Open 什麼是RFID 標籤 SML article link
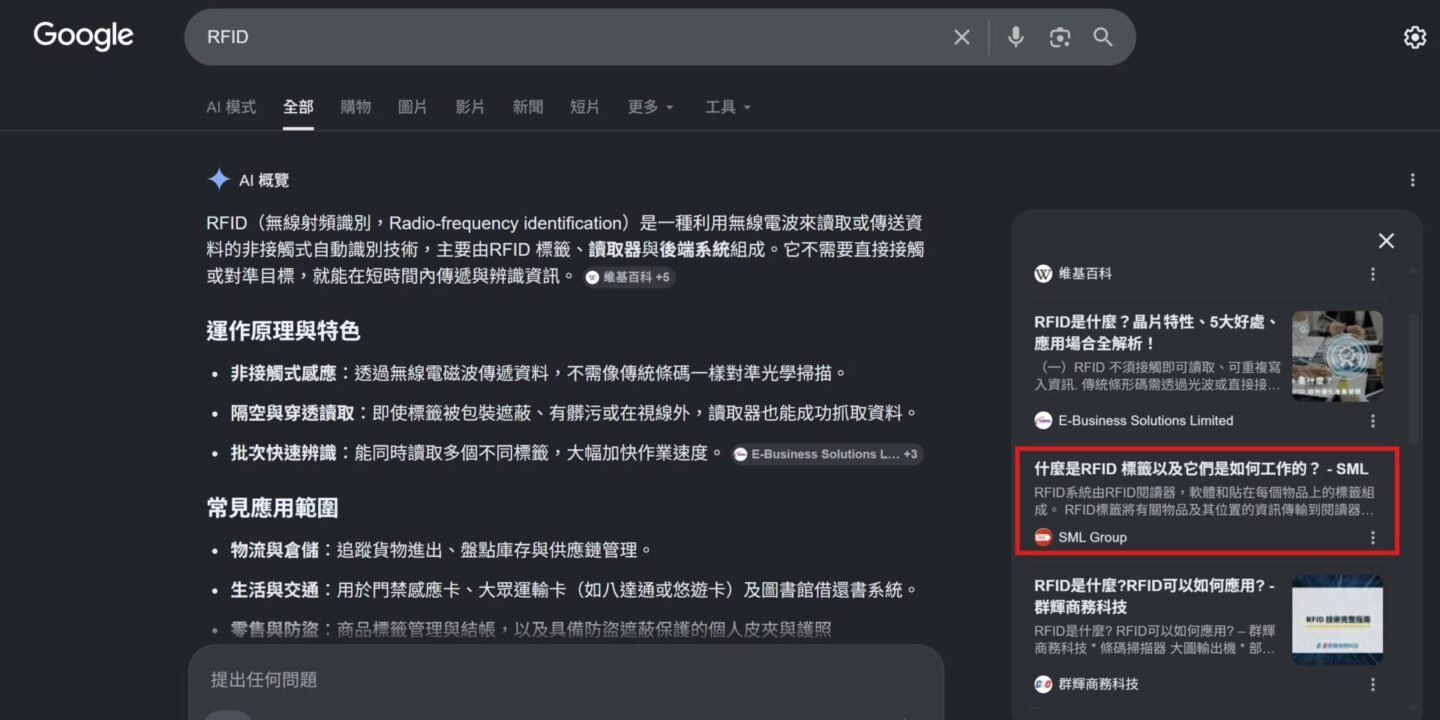This screenshot has height=720, width=1440. click(x=1201, y=468)
